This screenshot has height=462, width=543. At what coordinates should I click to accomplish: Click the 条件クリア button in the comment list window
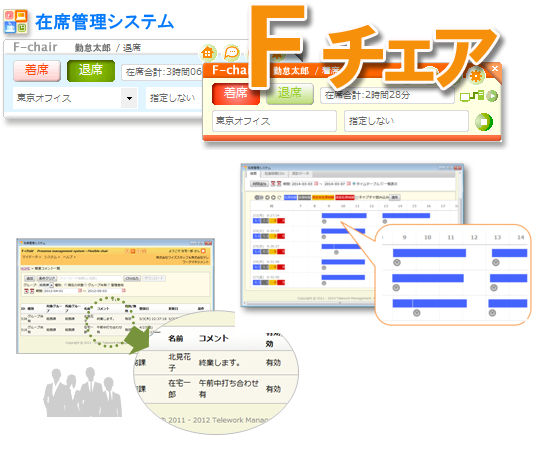point(46,278)
